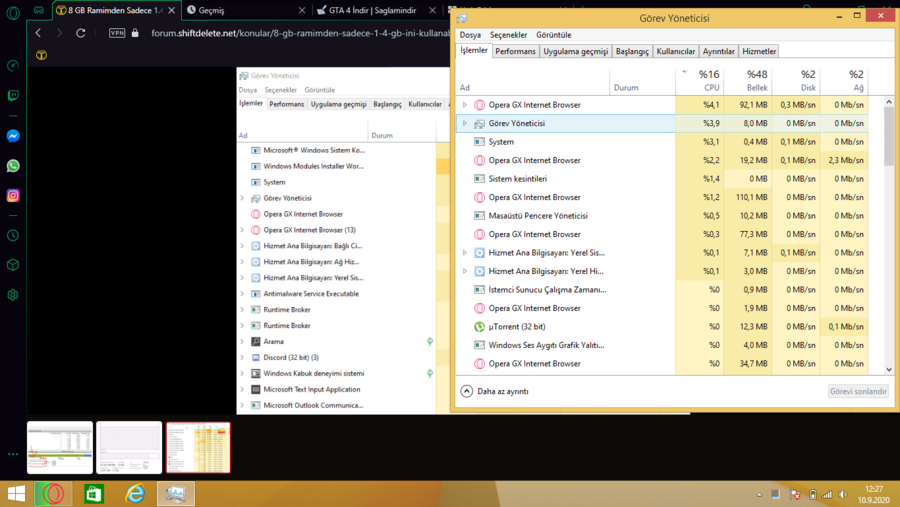Open Instagram icon in Opera sidebar
The width and height of the screenshot is (900, 507).
13,195
